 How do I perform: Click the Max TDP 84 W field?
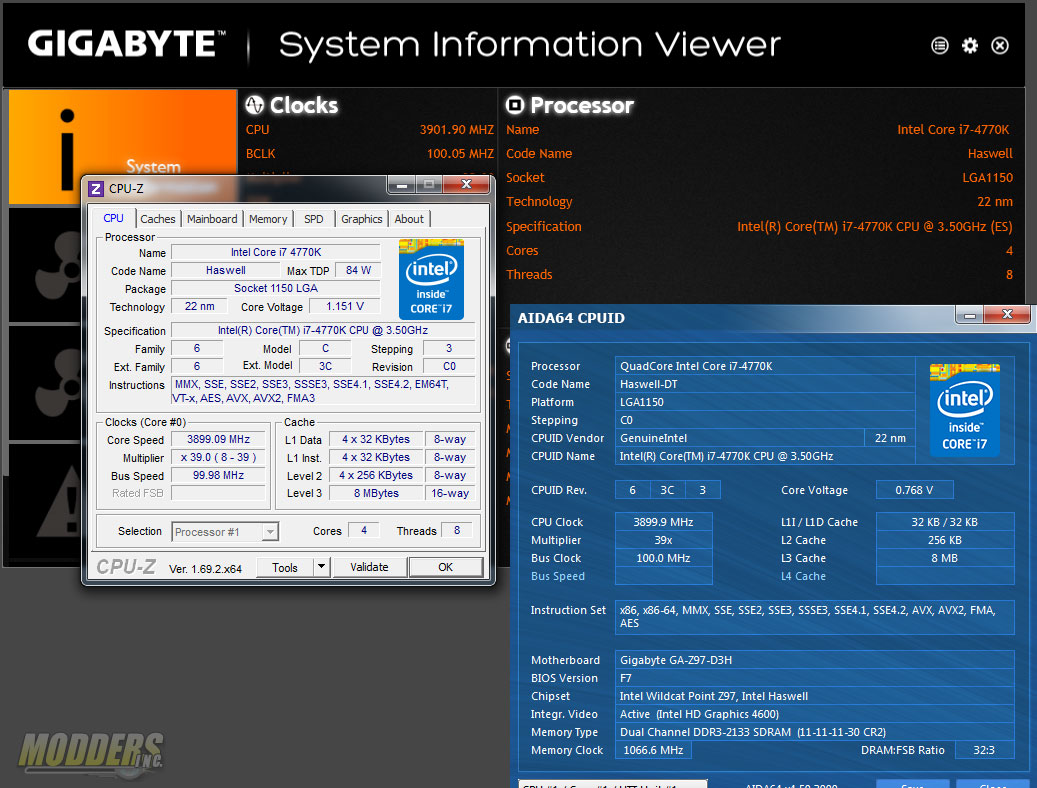[x=358, y=270]
